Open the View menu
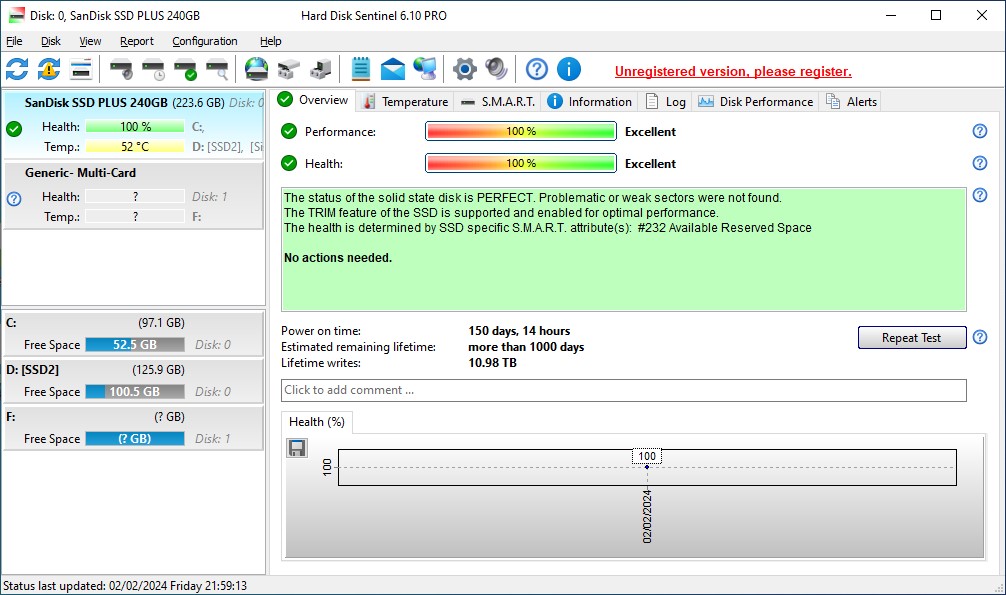The width and height of the screenshot is (1006, 595). coord(90,41)
